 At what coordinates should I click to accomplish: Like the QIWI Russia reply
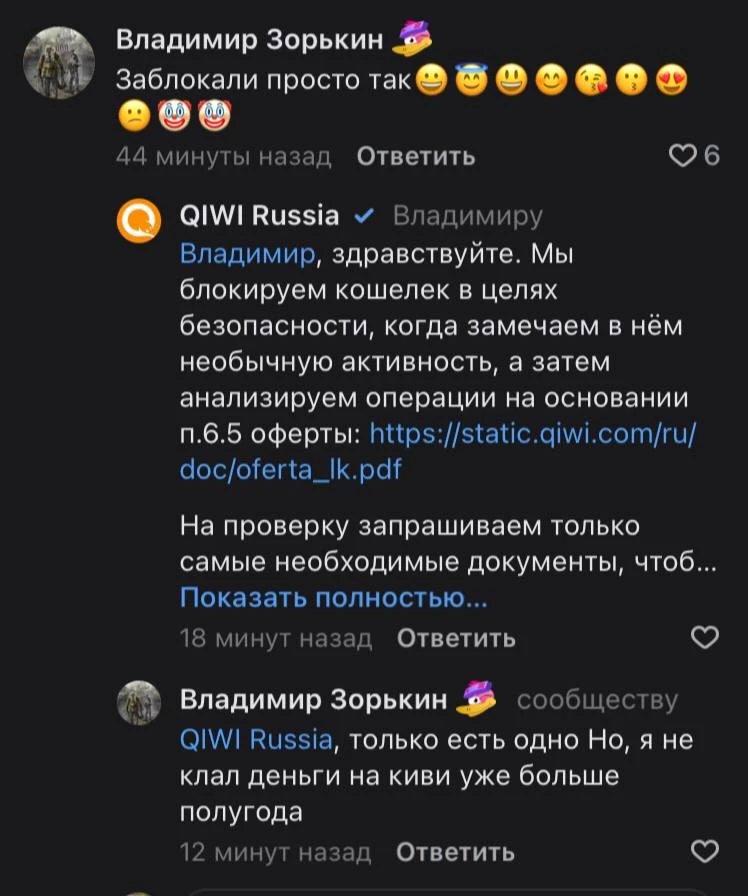tap(706, 637)
